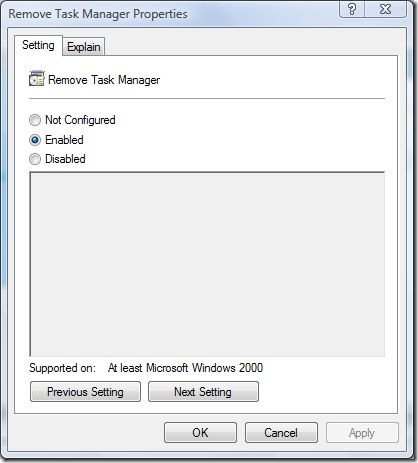
Task: Click the Supported on requirement text
Action: click(185, 368)
